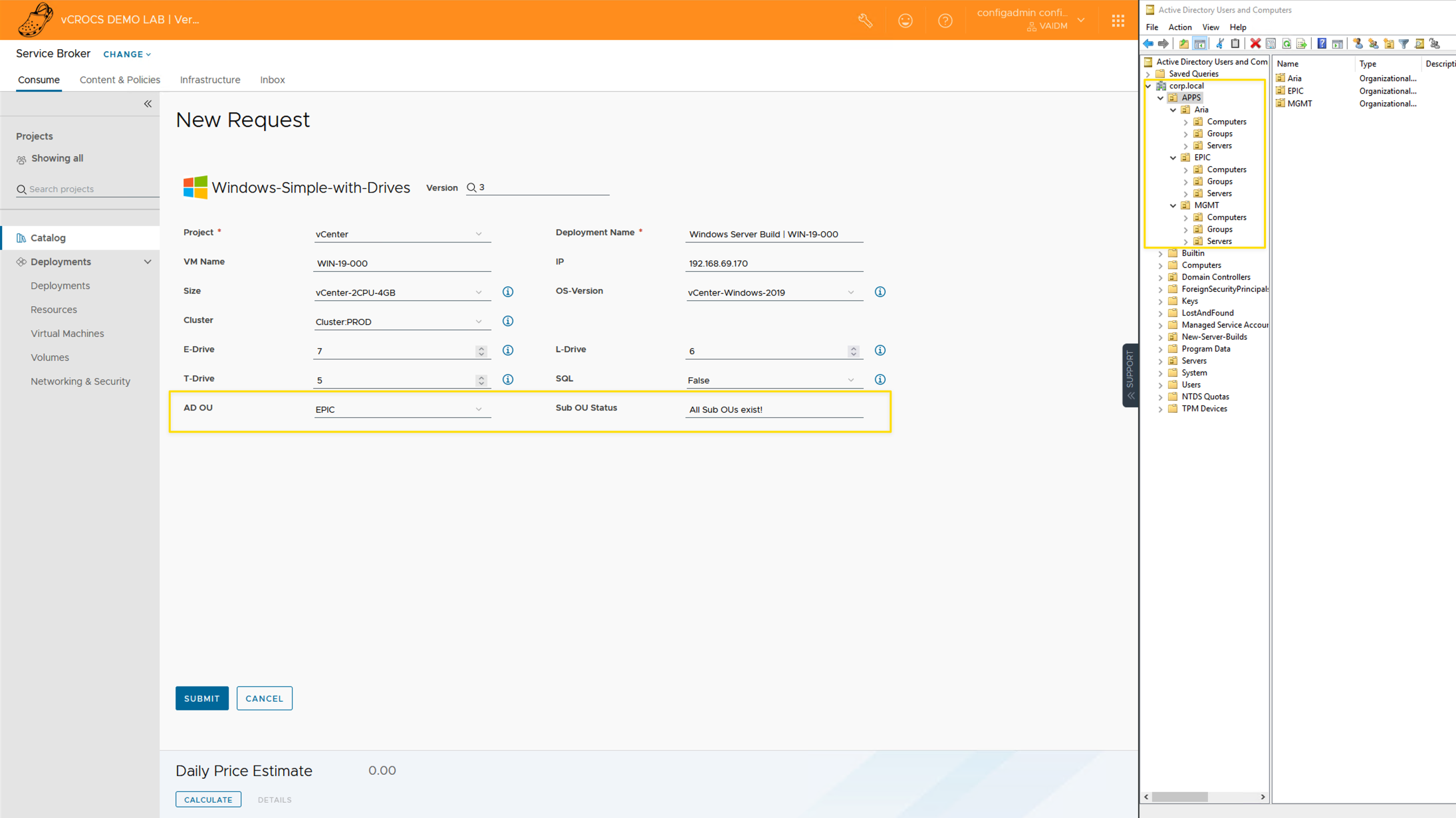
Task: Click the Filter funnel icon in AD toolbar
Action: coord(1403,44)
